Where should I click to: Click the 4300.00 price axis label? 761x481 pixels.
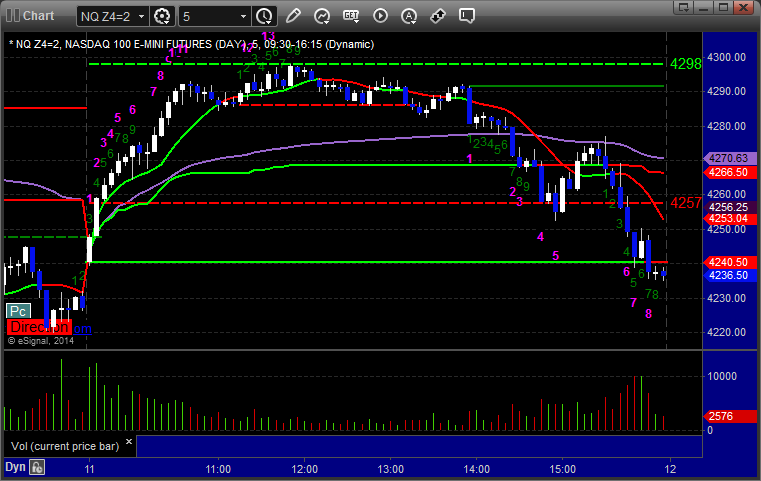(x=727, y=57)
